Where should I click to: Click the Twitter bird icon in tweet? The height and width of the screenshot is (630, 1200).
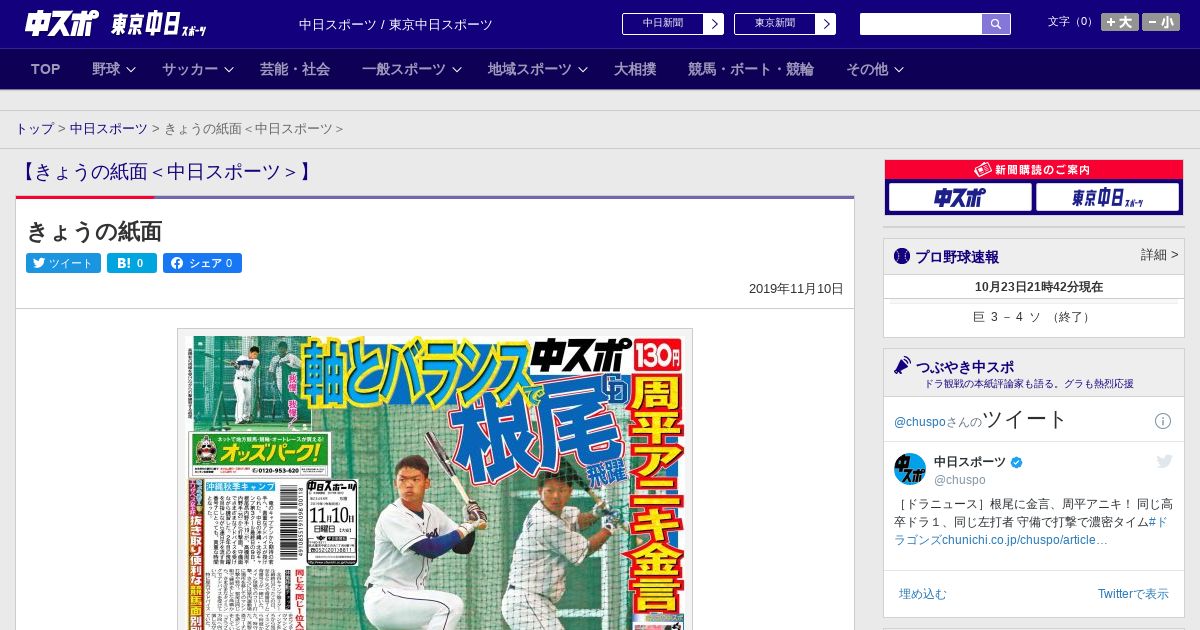coord(1164,461)
